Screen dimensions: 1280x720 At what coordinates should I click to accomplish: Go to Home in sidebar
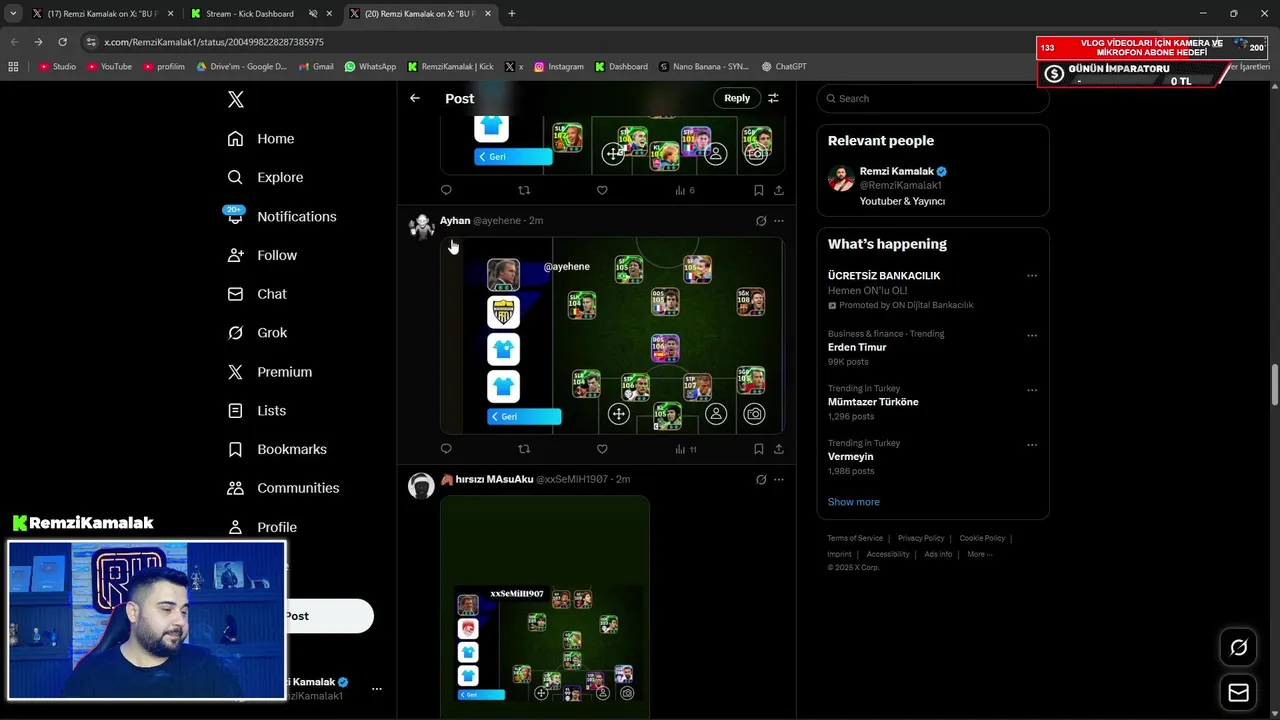(261, 139)
